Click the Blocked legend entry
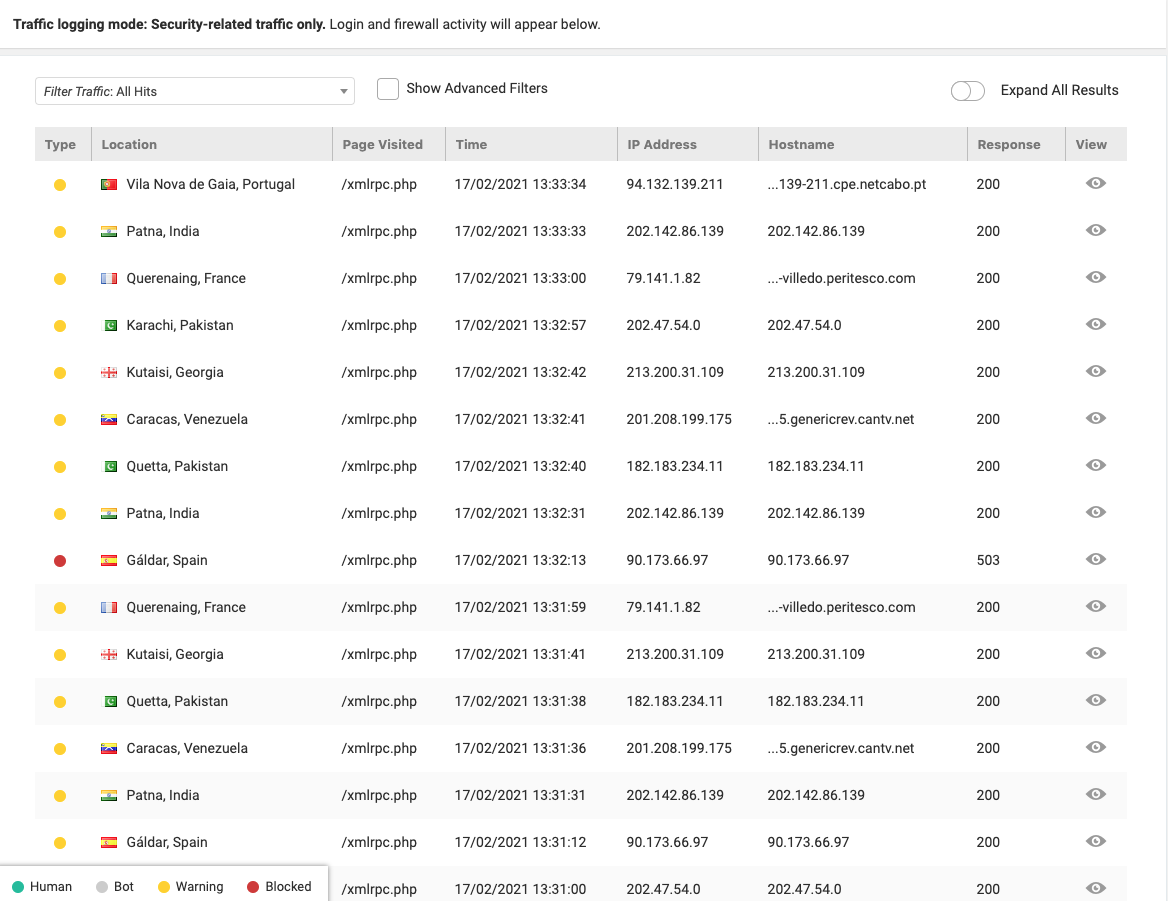 pyautogui.click(x=279, y=886)
